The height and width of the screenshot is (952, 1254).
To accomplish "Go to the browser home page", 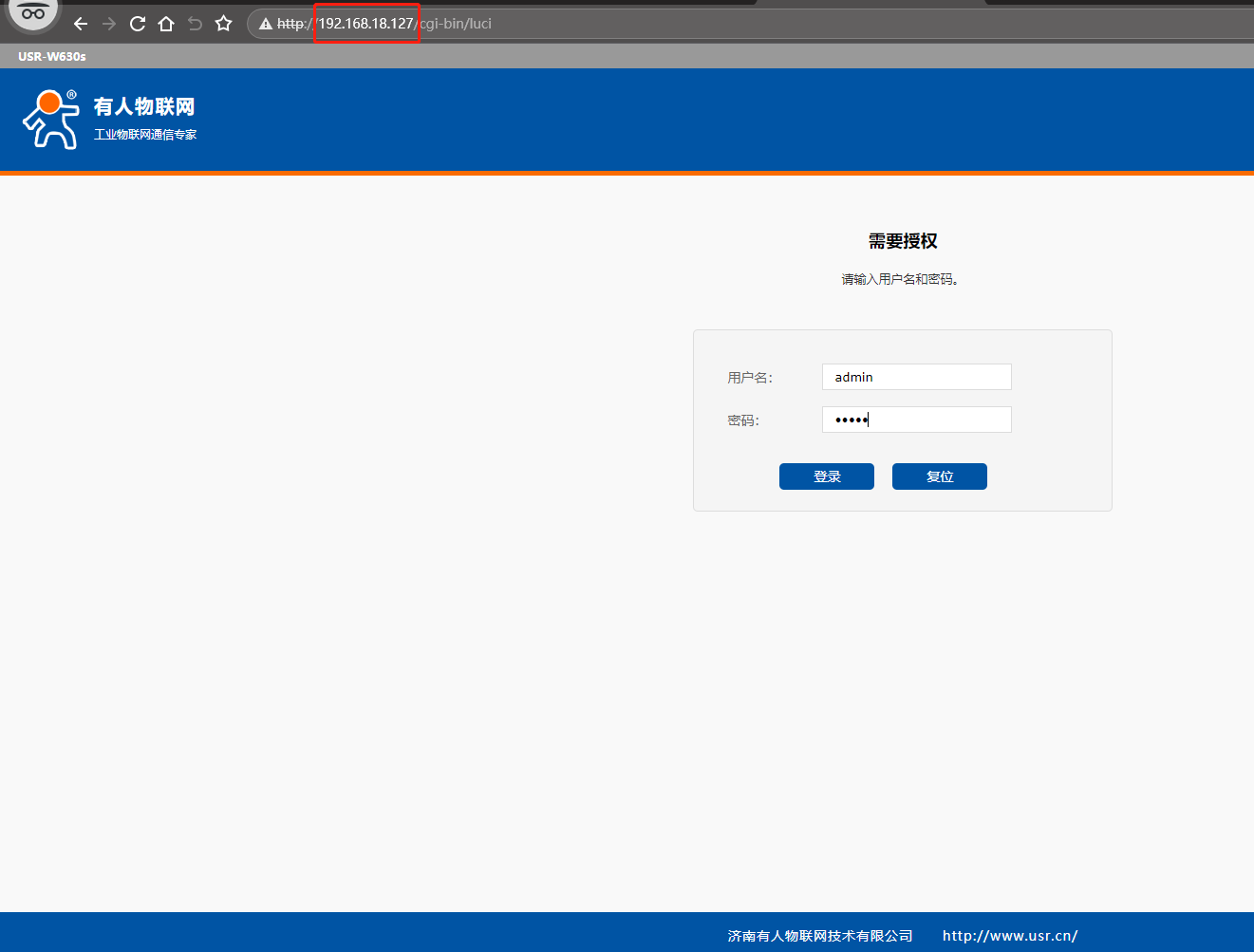I will pyautogui.click(x=166, y=24).
